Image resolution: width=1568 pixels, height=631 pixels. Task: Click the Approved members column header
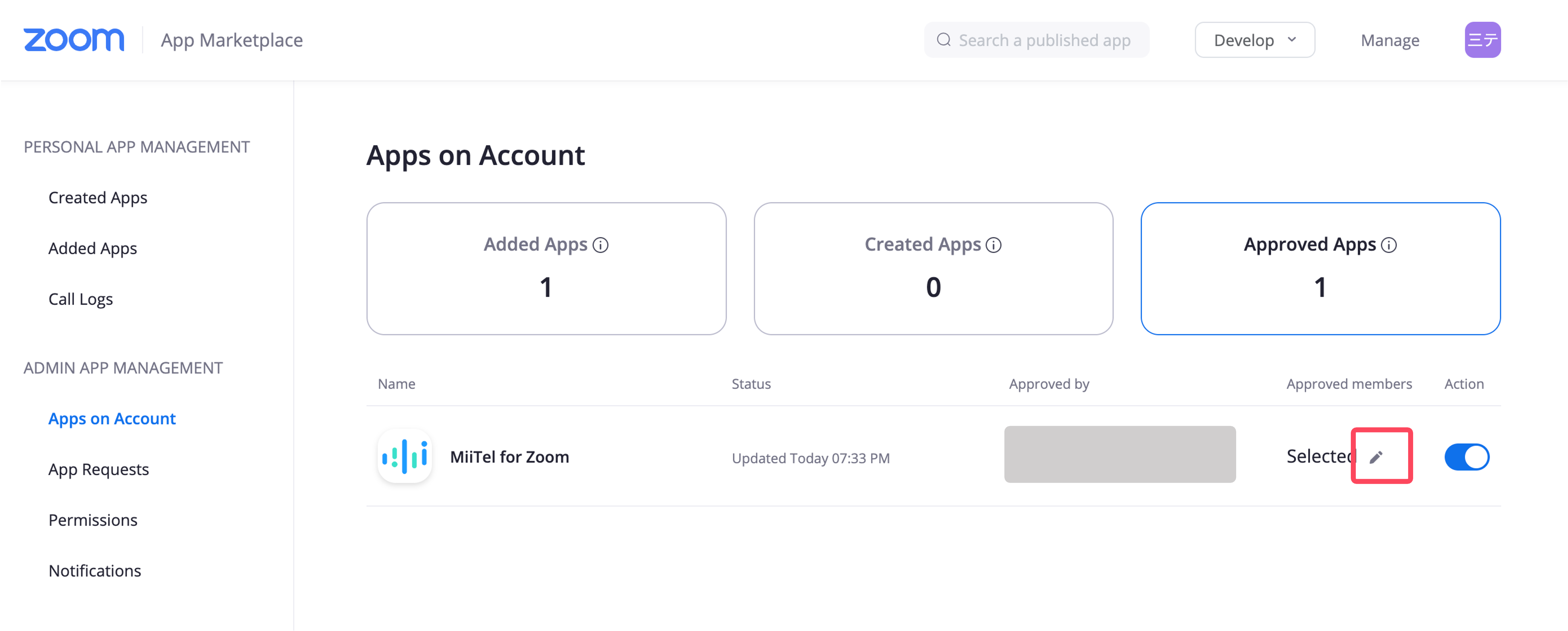(1349, 384)
